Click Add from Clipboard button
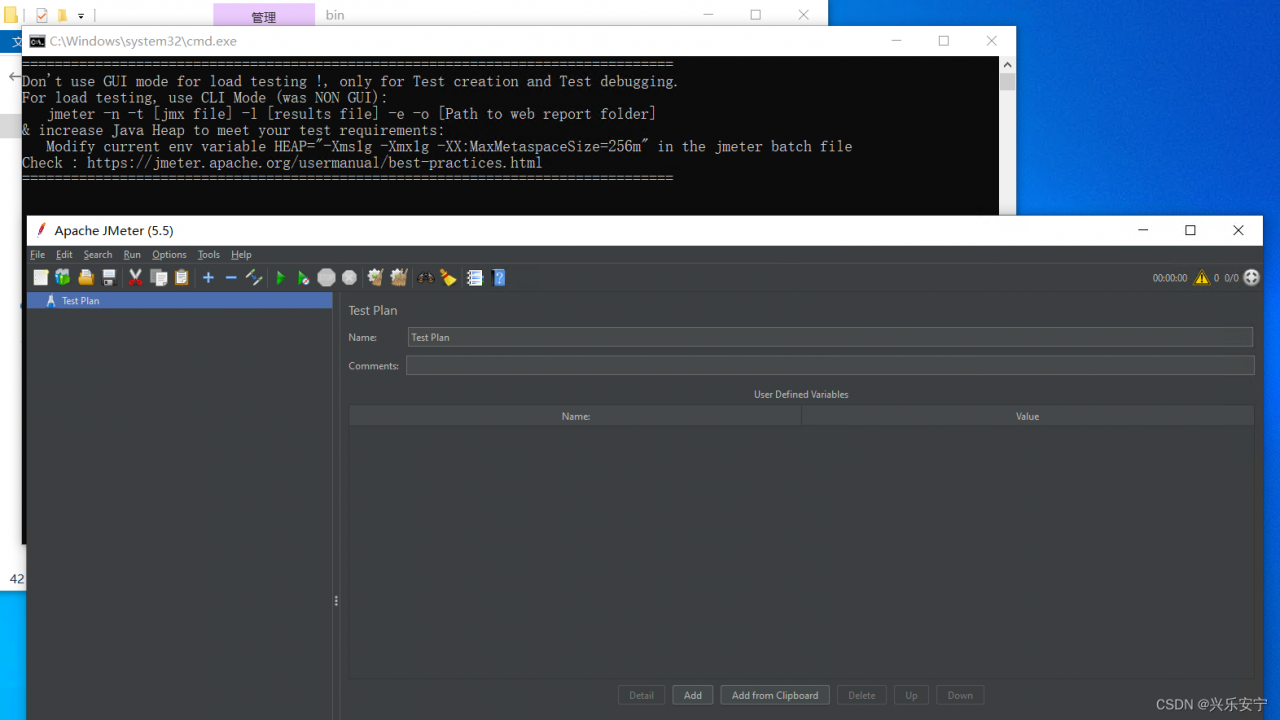This screenshot has width=1280, height=720. tap(775, 695)
